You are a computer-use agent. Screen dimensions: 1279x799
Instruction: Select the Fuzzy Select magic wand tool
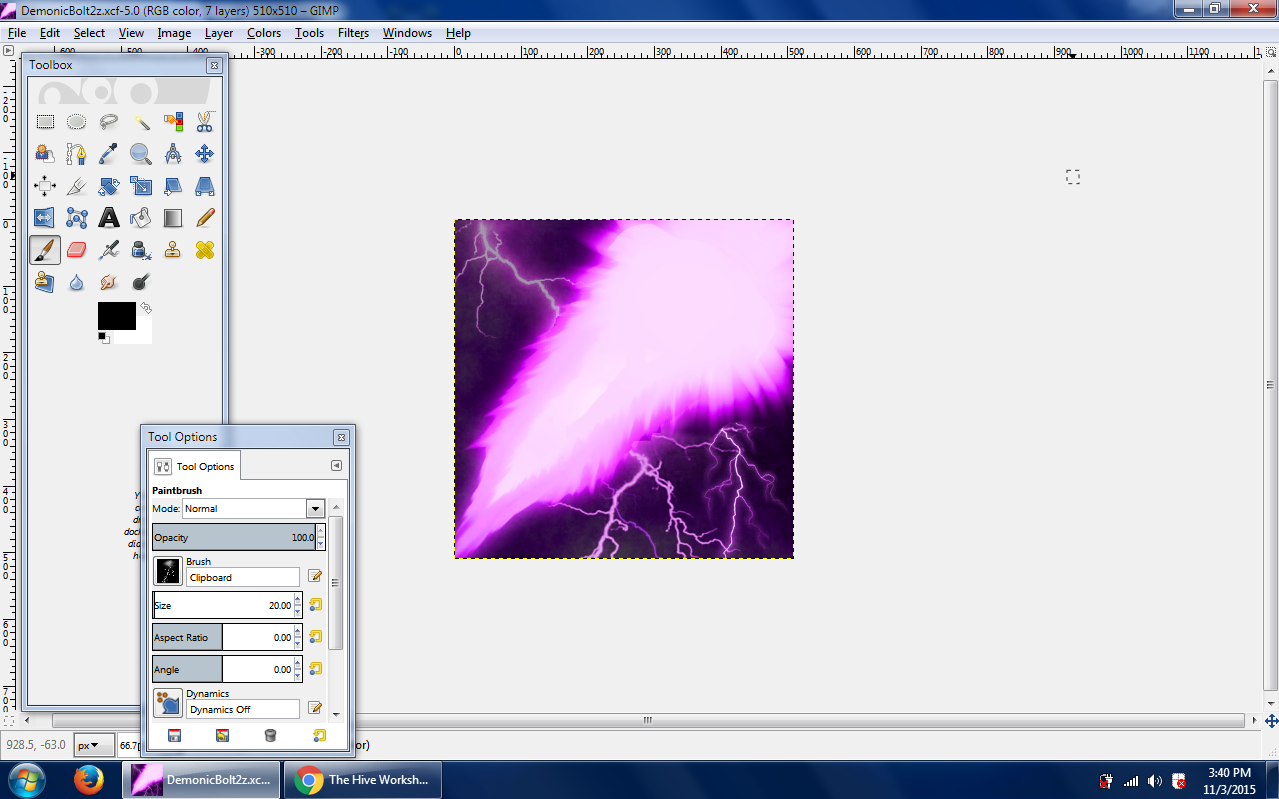tap(141, 122)
